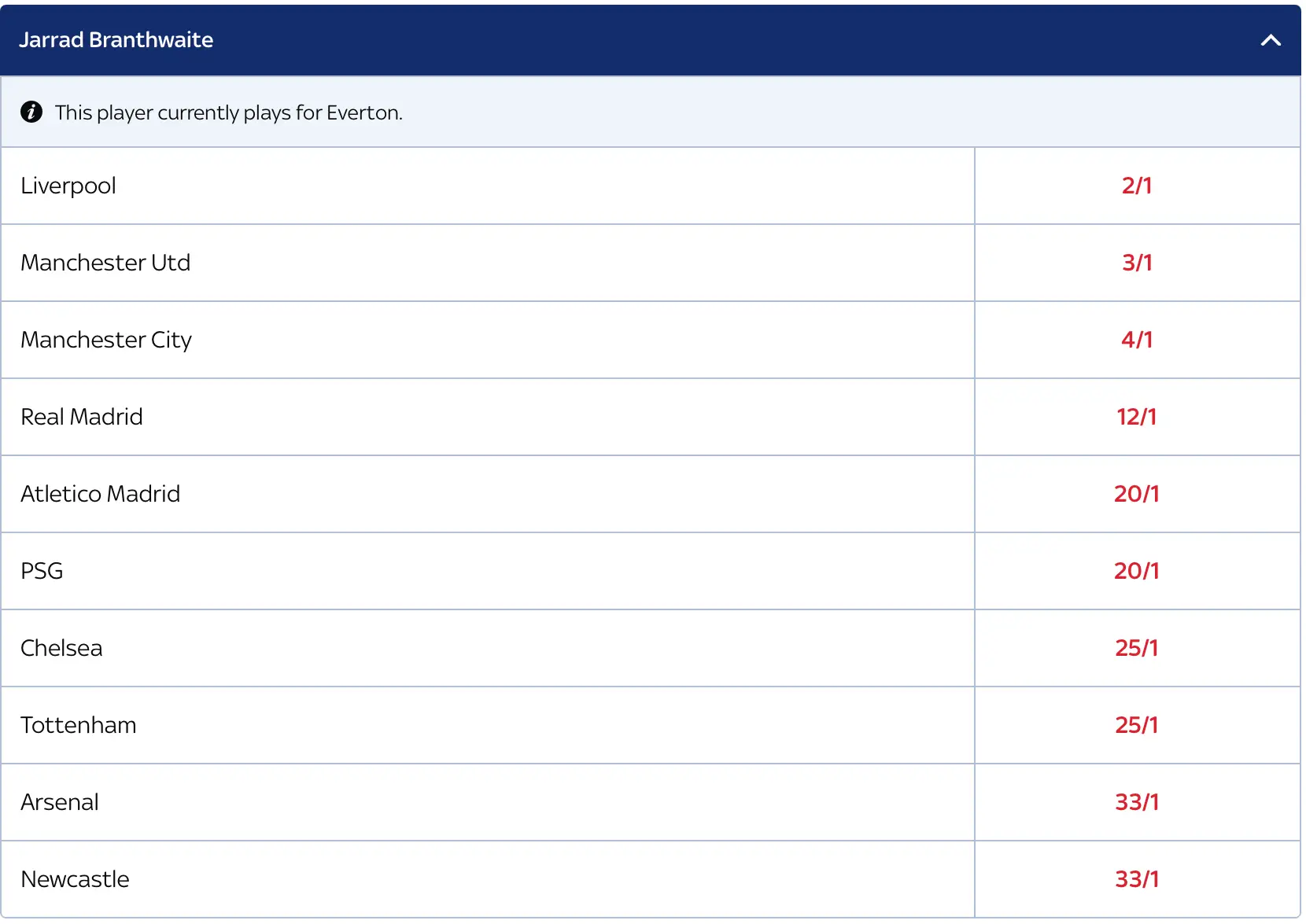Choose Manchester City at 4/1

[x=1136, y=340]
